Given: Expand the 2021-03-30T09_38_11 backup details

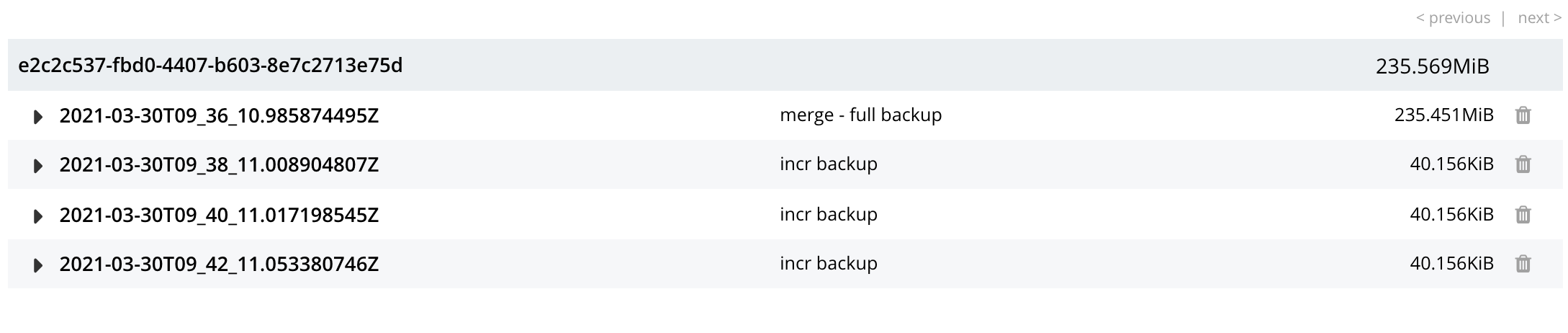Looking at the screenshot, I should [38, 166].
